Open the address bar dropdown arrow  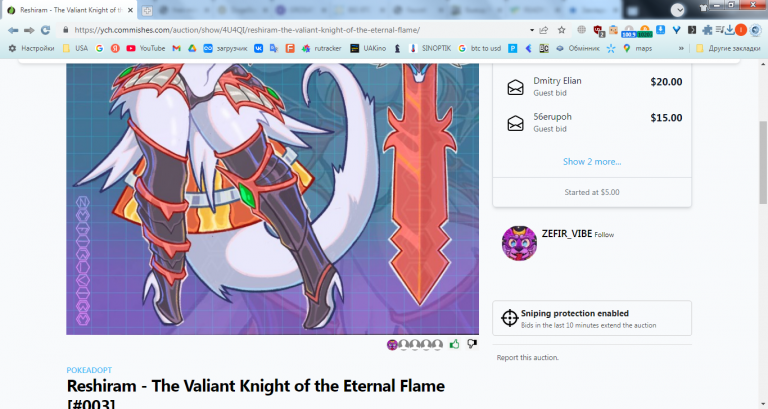point(531,30)
